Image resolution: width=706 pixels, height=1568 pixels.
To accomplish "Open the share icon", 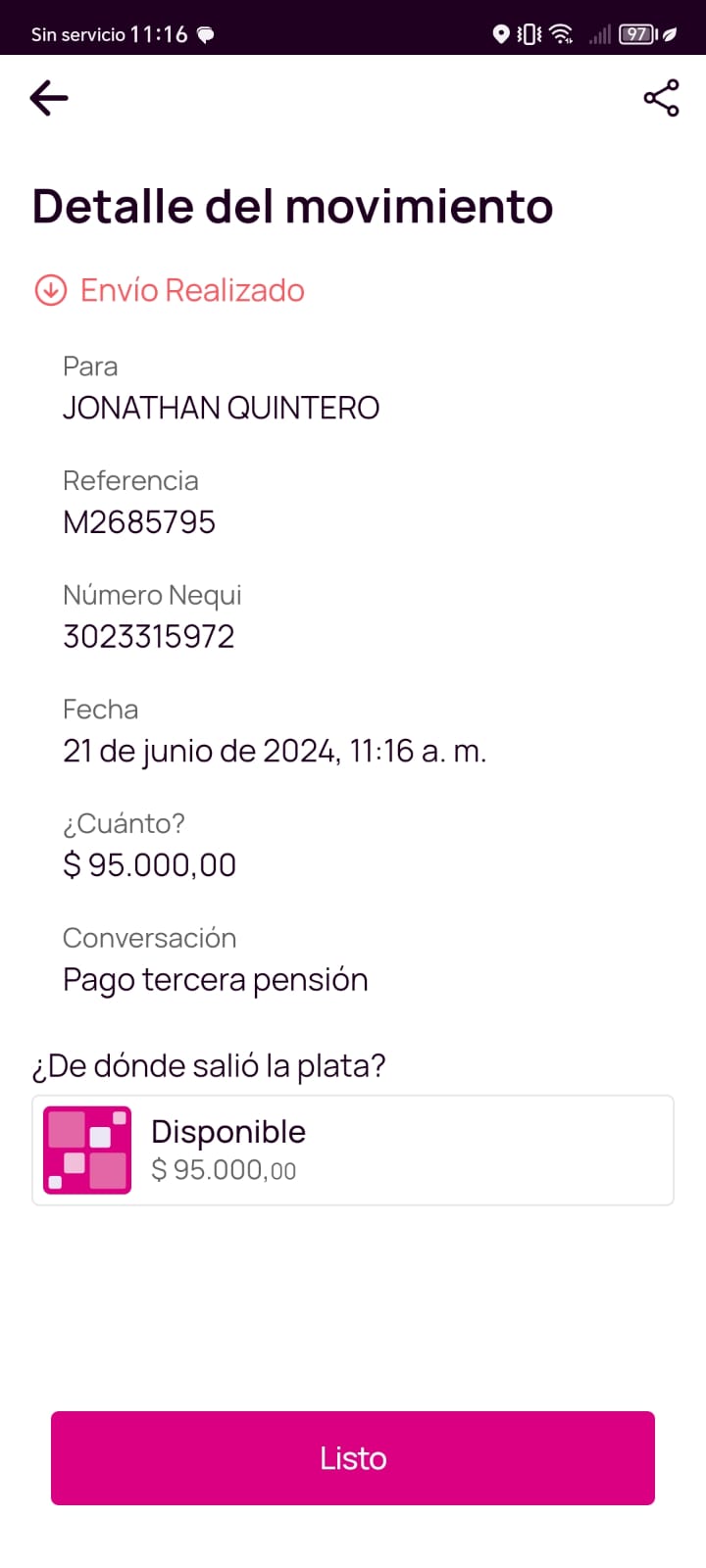I will pyautogui.click(x=661, y=98).
